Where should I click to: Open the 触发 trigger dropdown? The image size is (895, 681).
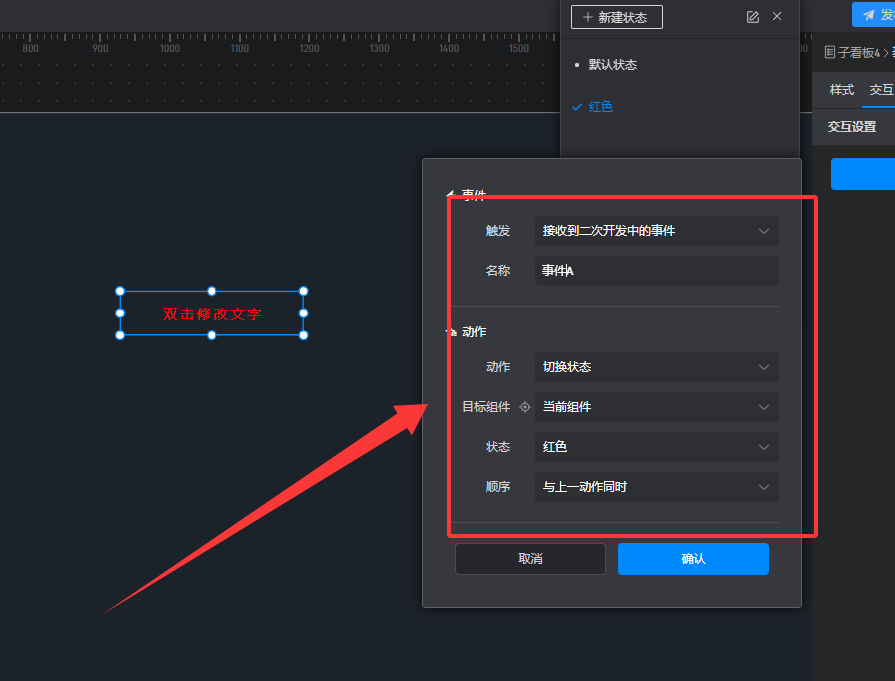click(x=656, y=231)
